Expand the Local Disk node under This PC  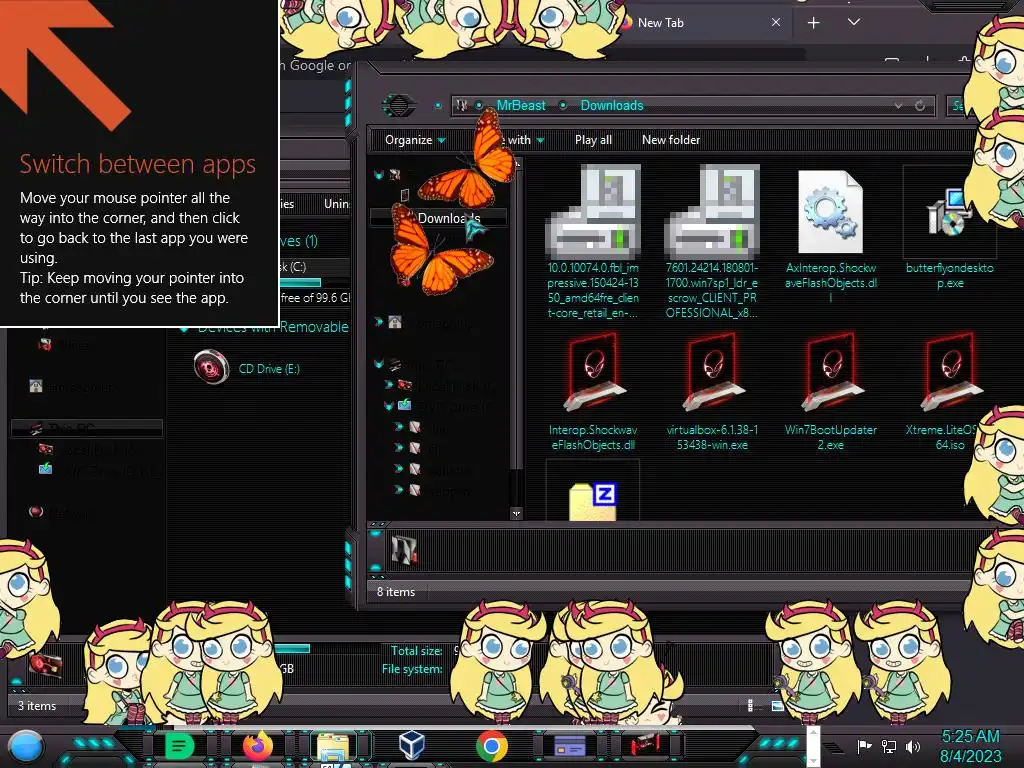[x=389, y=385]
